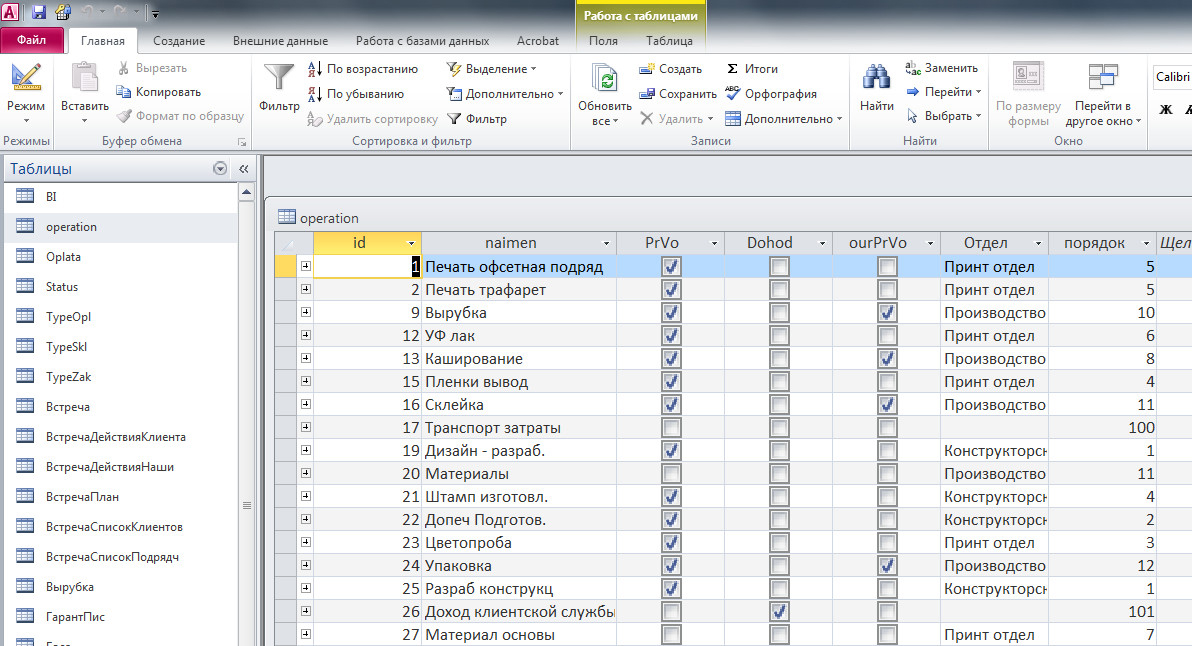The height and width of the screenshot is (646, 1192).
Task: Switch to the Создание ribbon tab
Action: [179, 41]
